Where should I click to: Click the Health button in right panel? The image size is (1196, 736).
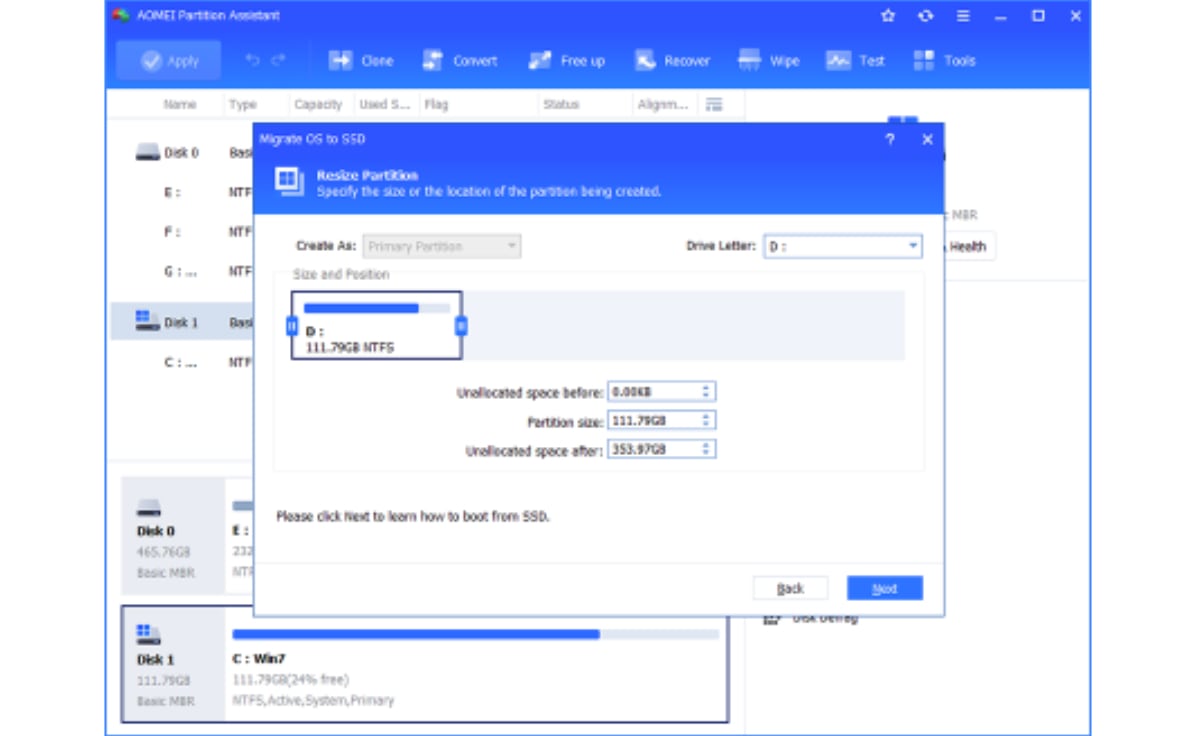point(967,246)
